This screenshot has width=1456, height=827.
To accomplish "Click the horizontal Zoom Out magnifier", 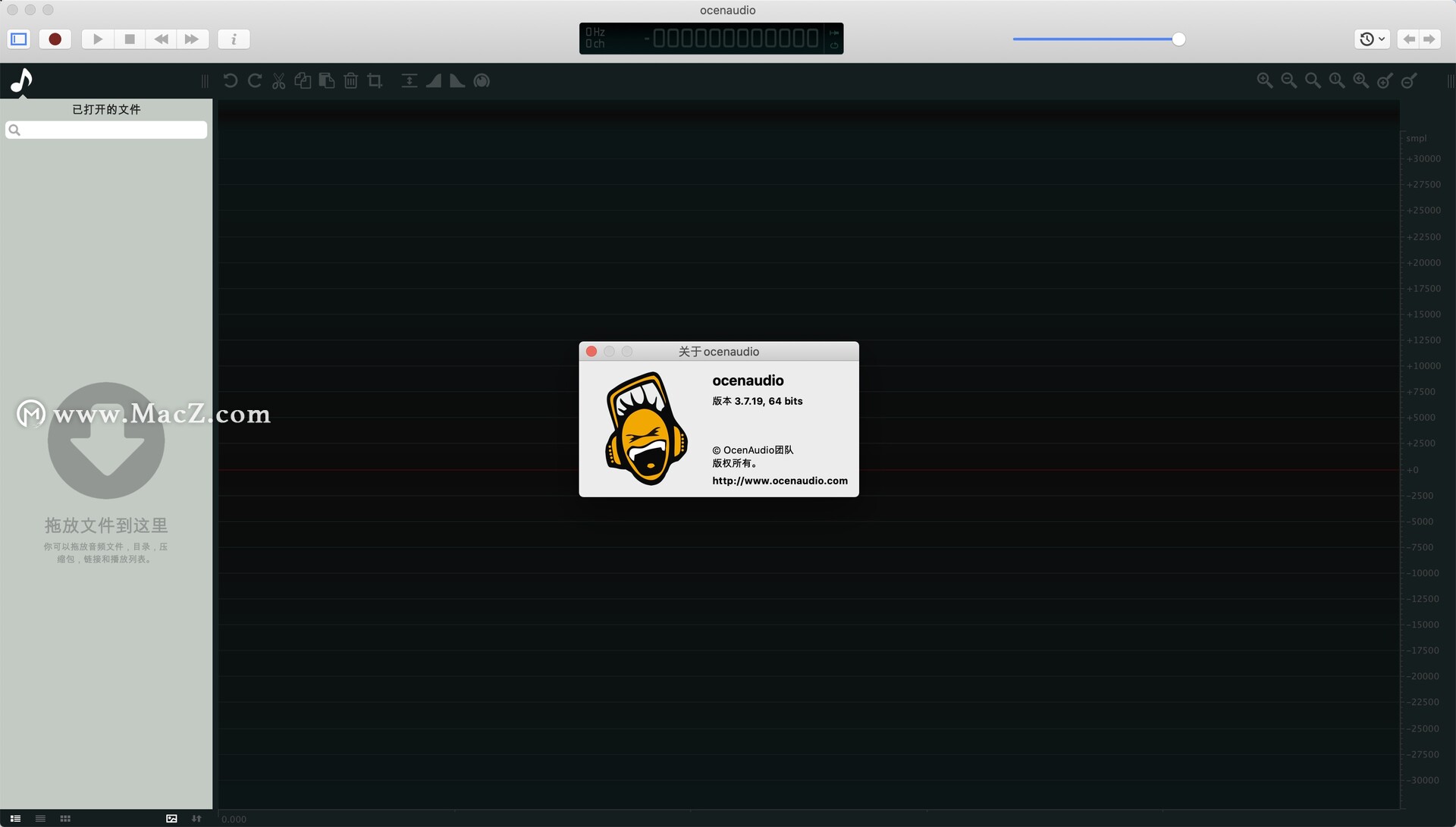I will [1289, 80].
